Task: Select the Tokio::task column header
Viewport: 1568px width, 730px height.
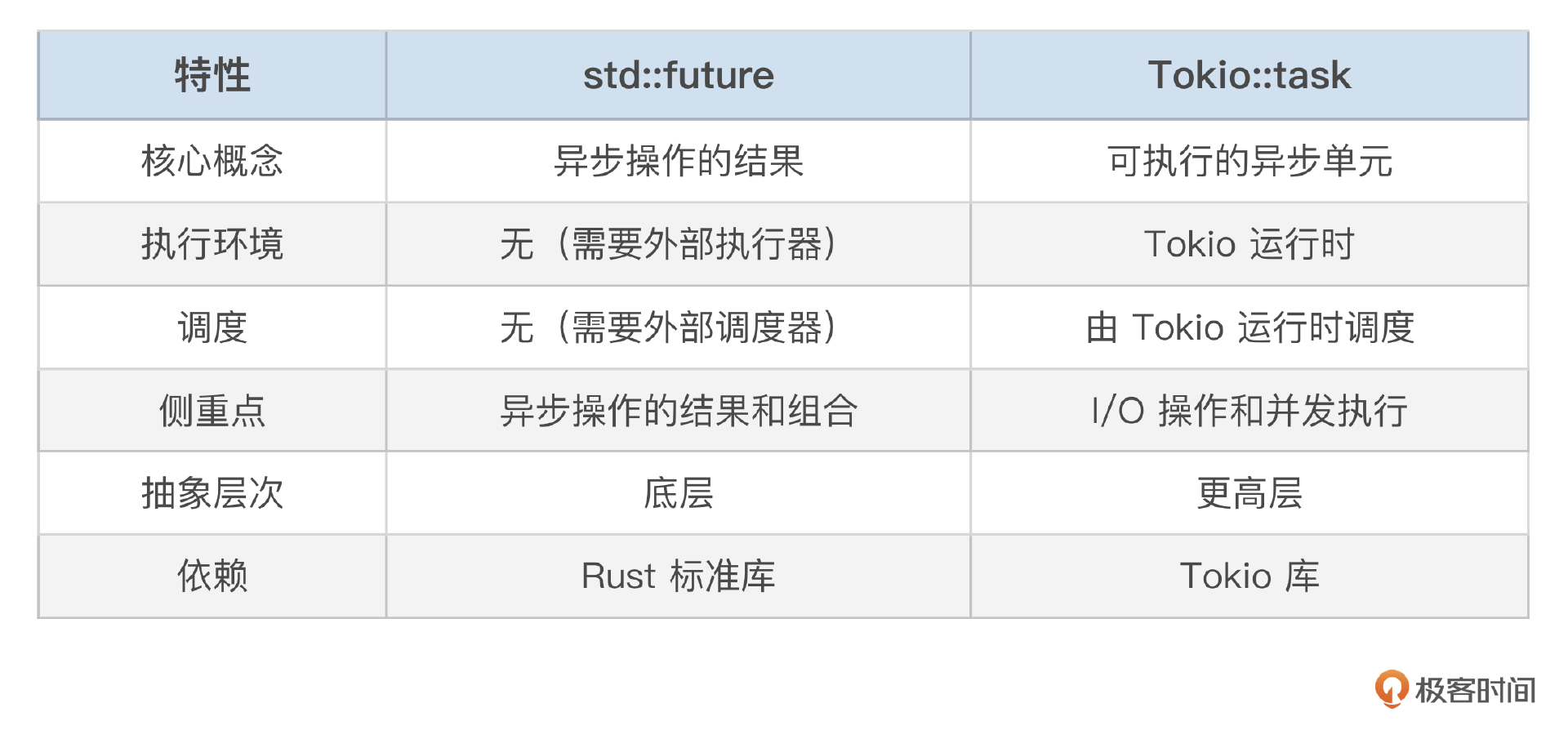Action: [x=1249, y=75]
